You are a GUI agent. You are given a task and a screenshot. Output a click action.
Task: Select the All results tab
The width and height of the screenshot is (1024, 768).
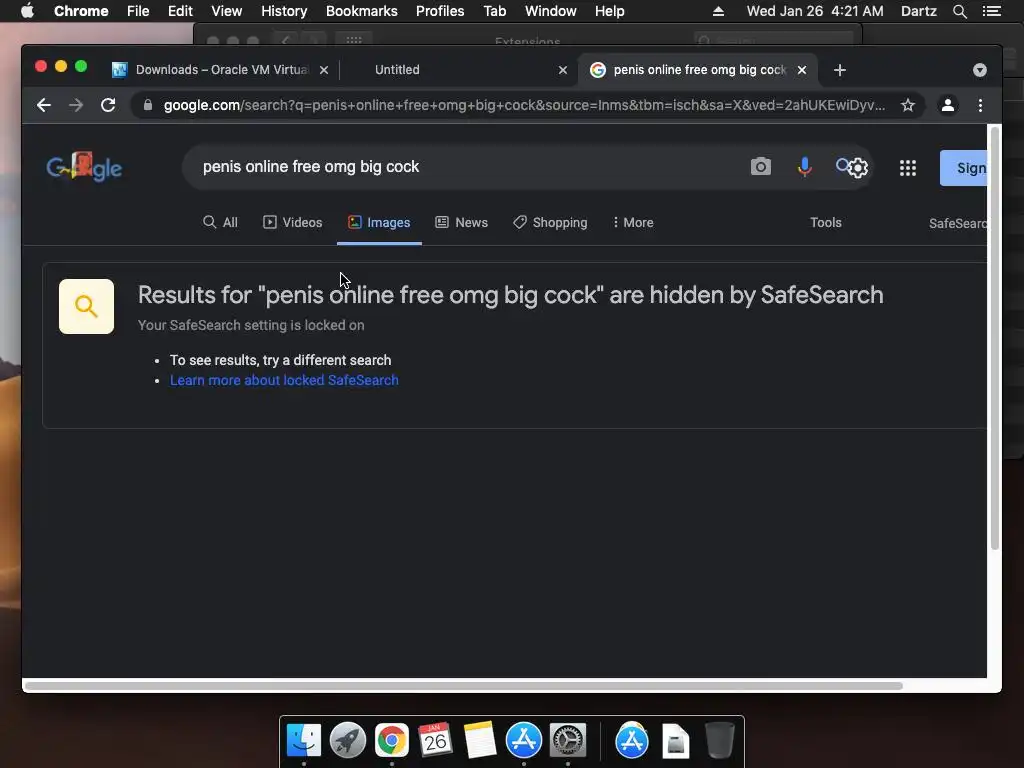(x=220, y=223)
